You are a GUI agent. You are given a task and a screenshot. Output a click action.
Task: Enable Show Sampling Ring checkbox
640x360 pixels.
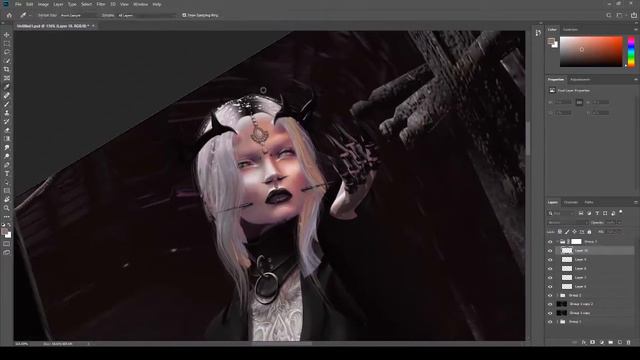tap(184, 15)
